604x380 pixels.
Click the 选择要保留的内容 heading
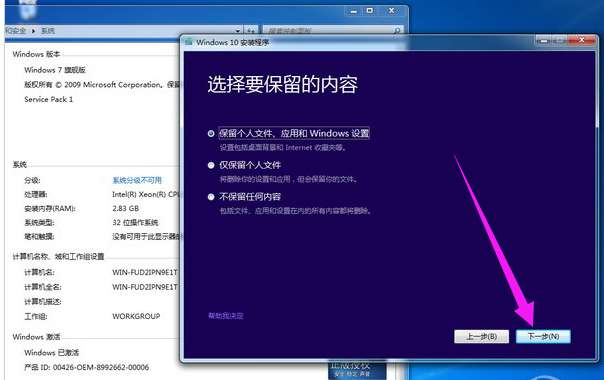pos(283,84)
